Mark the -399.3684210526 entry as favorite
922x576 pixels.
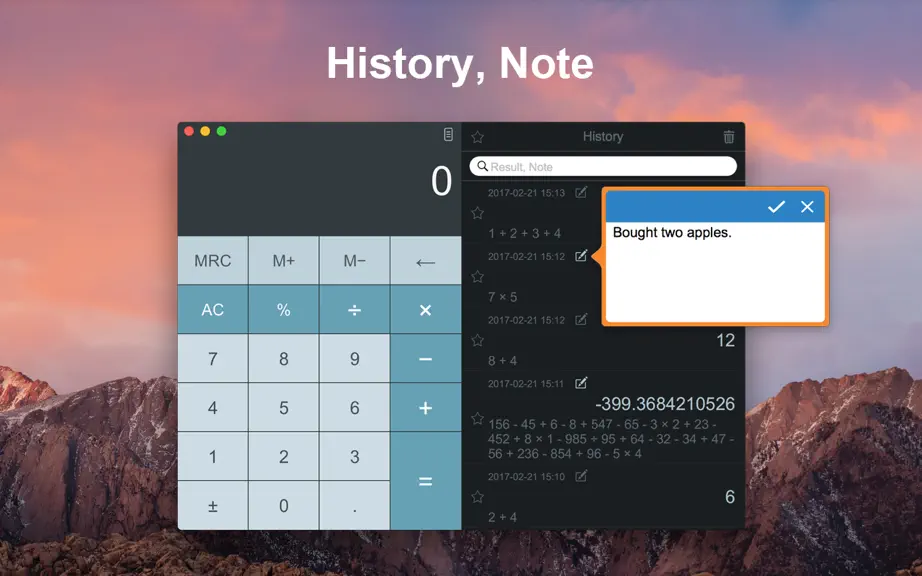477,418
